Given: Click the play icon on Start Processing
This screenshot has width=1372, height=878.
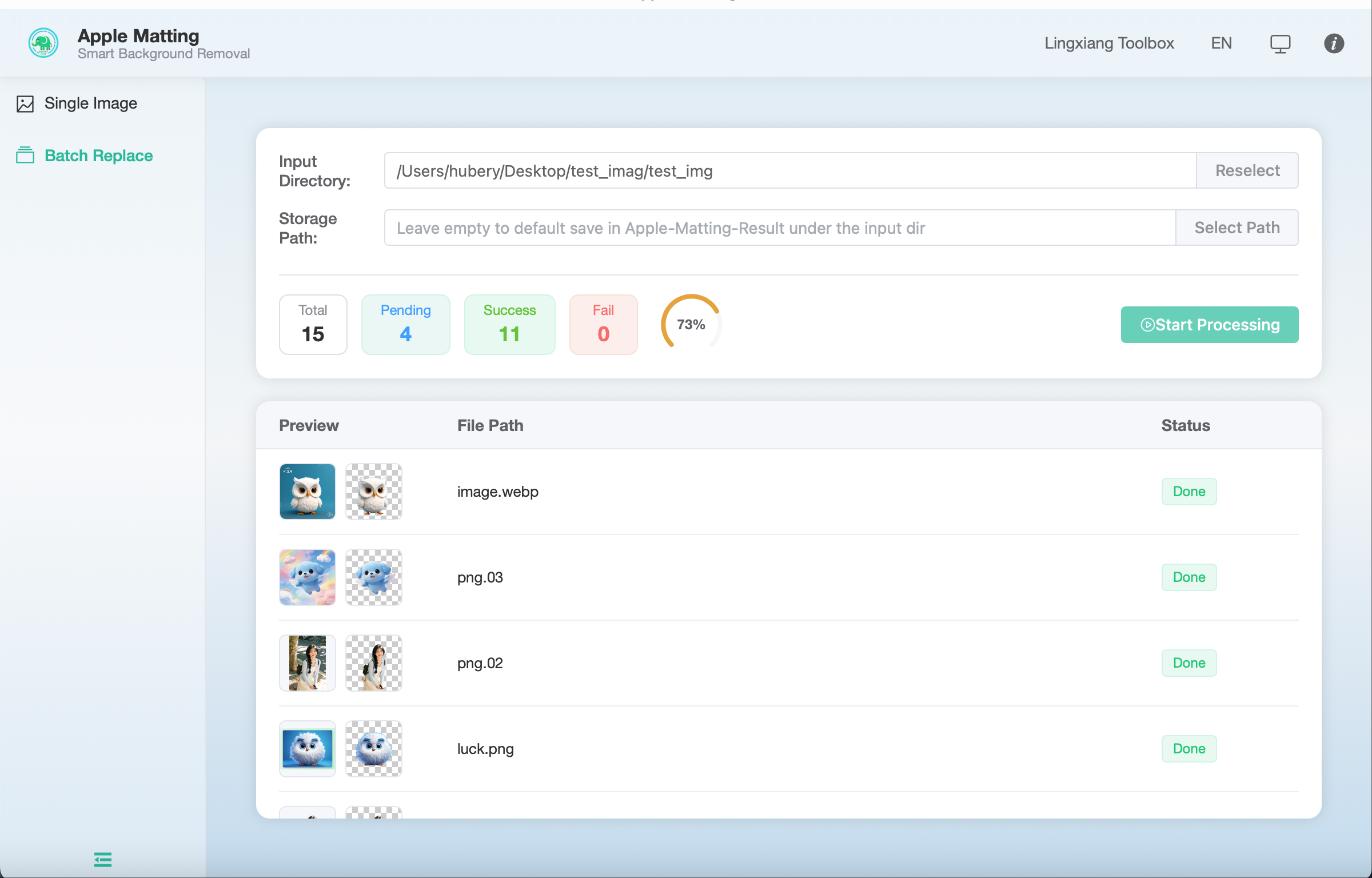Looking at the screenshot, I should [x=1147, y=325].
